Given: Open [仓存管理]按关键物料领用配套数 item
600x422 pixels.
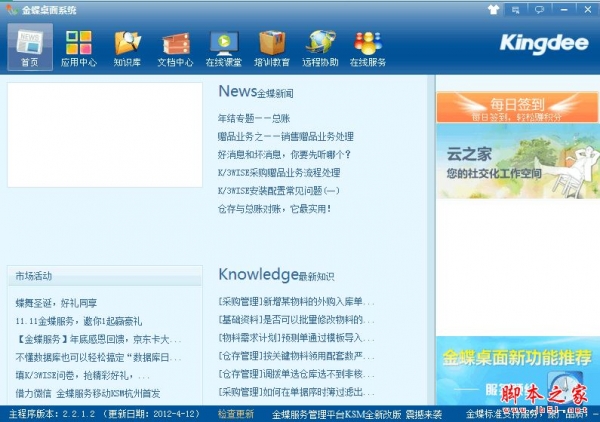Looking at the screenshot, I should (x=296, y=356).
